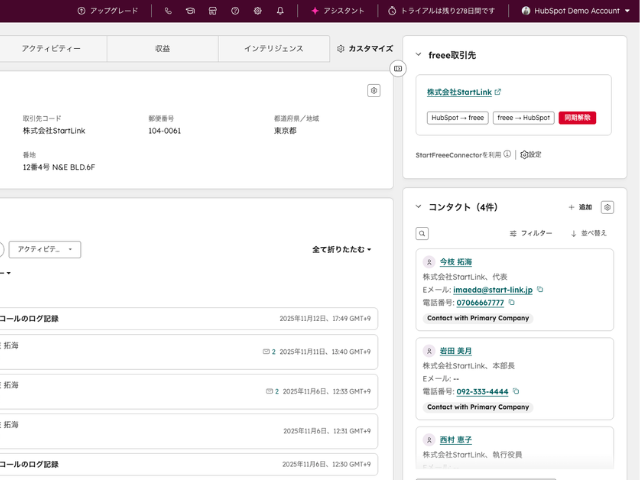Click the 並べ替え sort option
This screenshot has width=640, height=480.
click(589, 233)
